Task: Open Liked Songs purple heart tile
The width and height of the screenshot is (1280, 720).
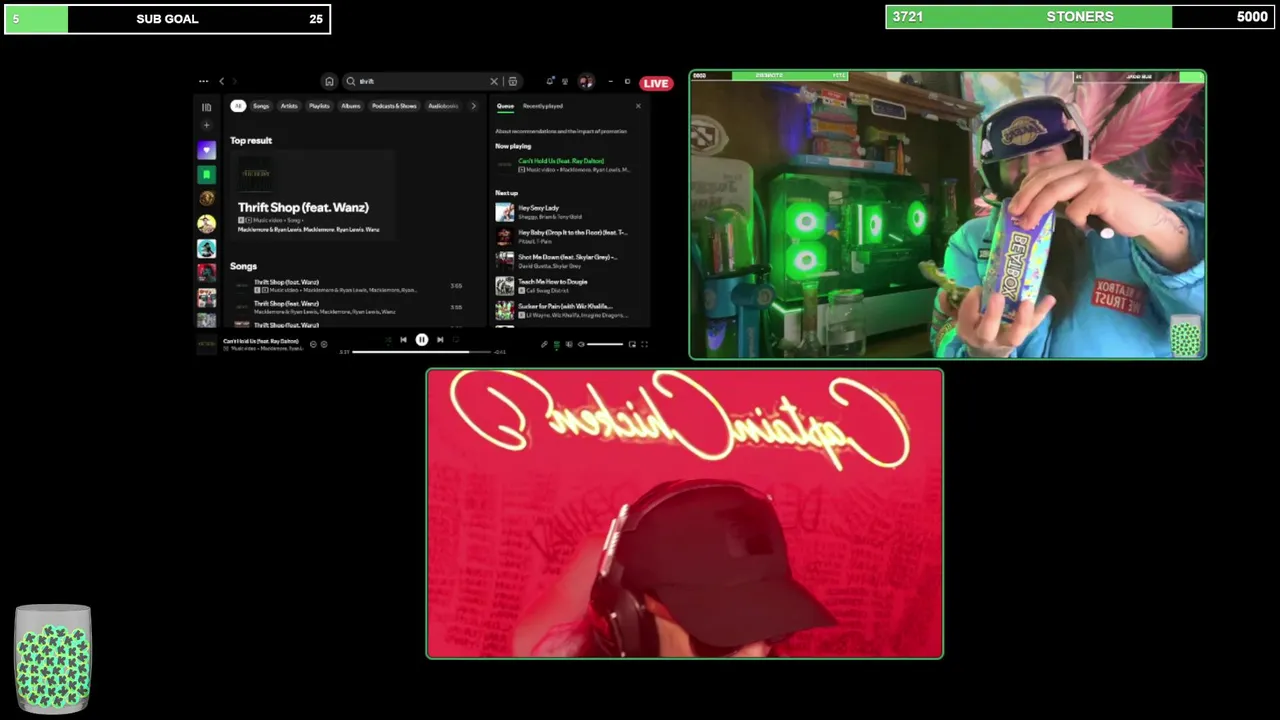Action: [x=206, y=150]
